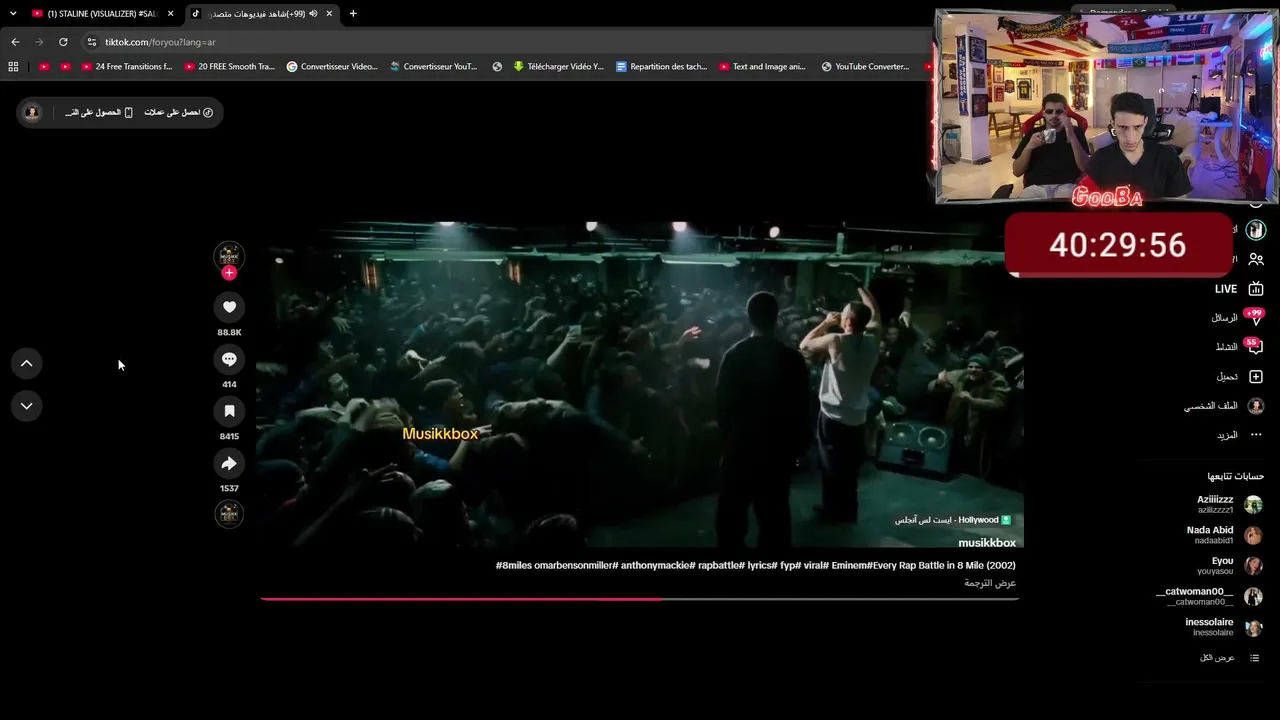The image size is (1280, 720).
Task: Open the Télécharger Vidéo Y... bookmark
Action: pos(559,67)
